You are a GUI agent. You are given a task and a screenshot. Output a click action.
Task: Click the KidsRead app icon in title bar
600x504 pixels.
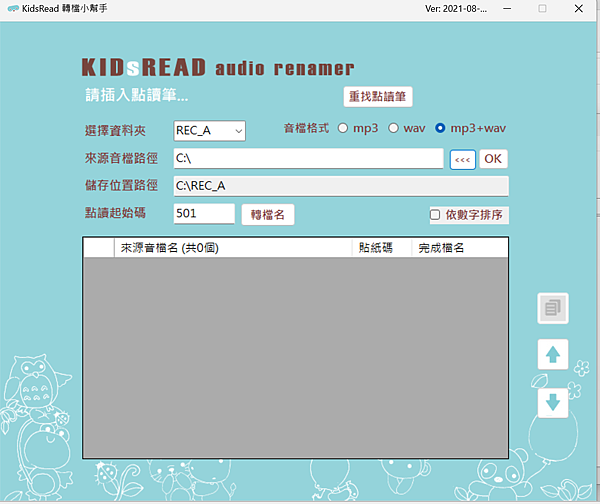coord(13,8)
